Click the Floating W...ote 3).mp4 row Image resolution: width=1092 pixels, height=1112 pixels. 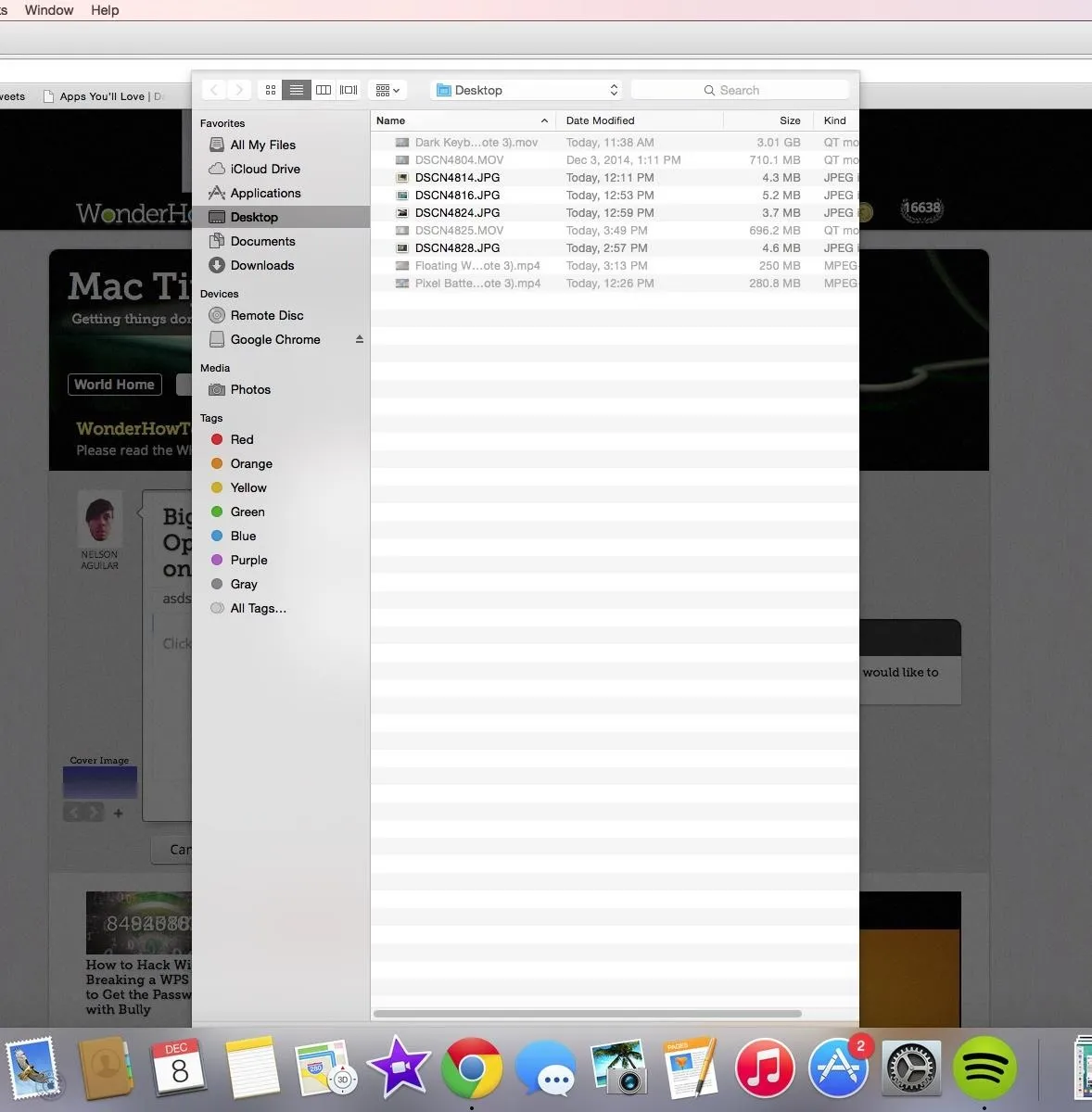click(x=615, y=266)
